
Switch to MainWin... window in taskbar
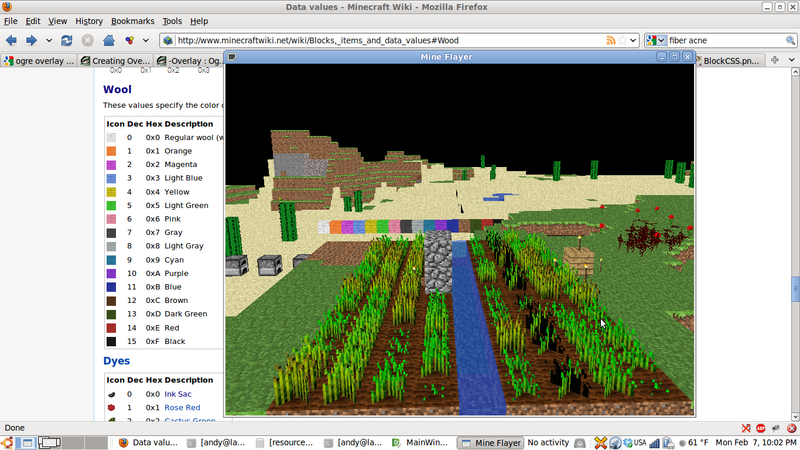(420, 442)
